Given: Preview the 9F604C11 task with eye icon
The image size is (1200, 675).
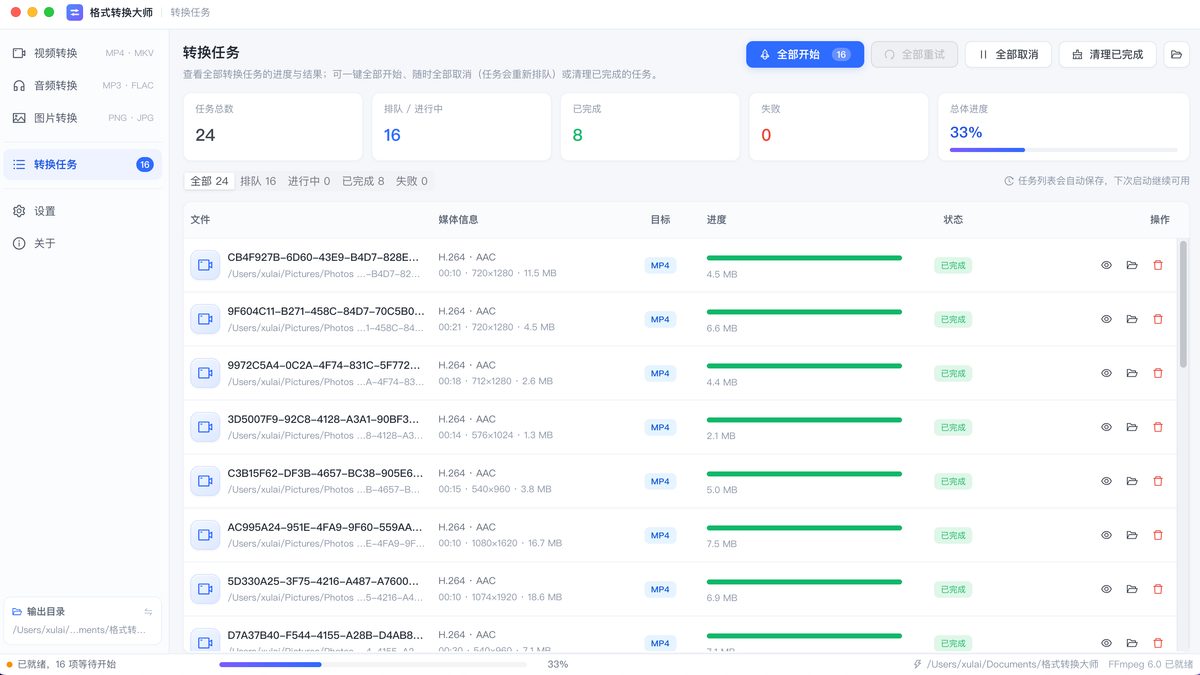Looking at the screenshot, I should click(x=1106, y=319).
